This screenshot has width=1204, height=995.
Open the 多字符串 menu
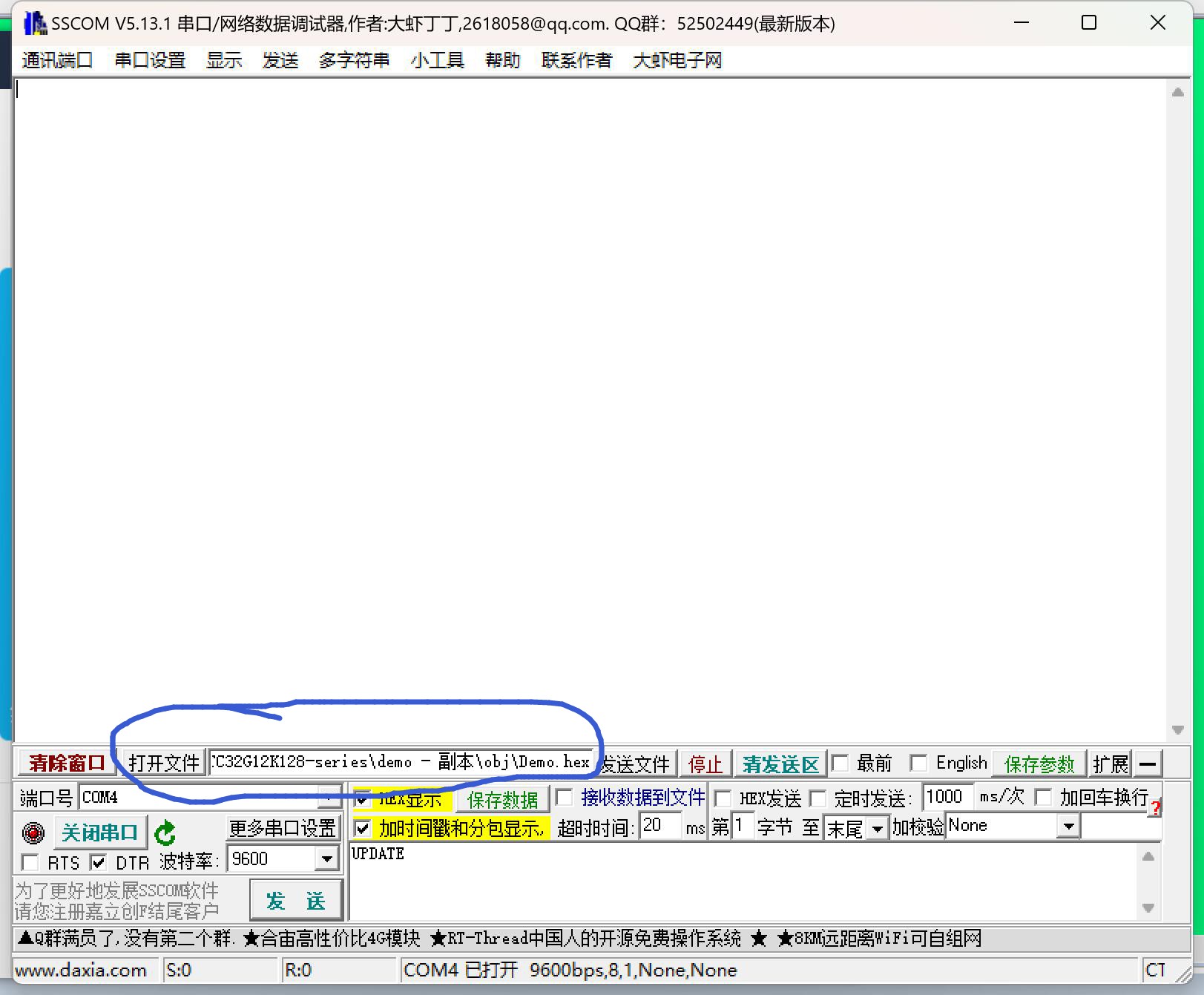[354, 60]
